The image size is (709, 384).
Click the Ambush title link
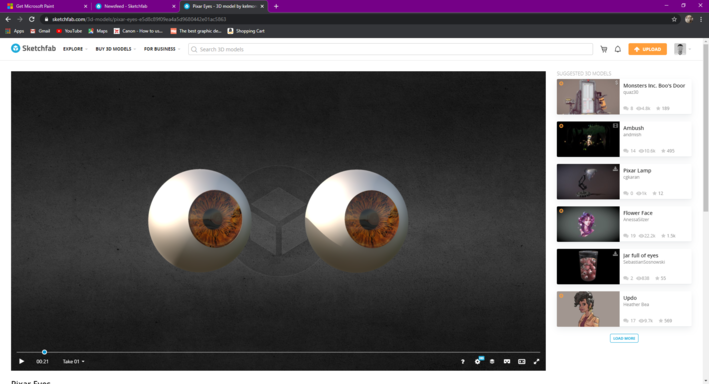click(x=633, y=128)
